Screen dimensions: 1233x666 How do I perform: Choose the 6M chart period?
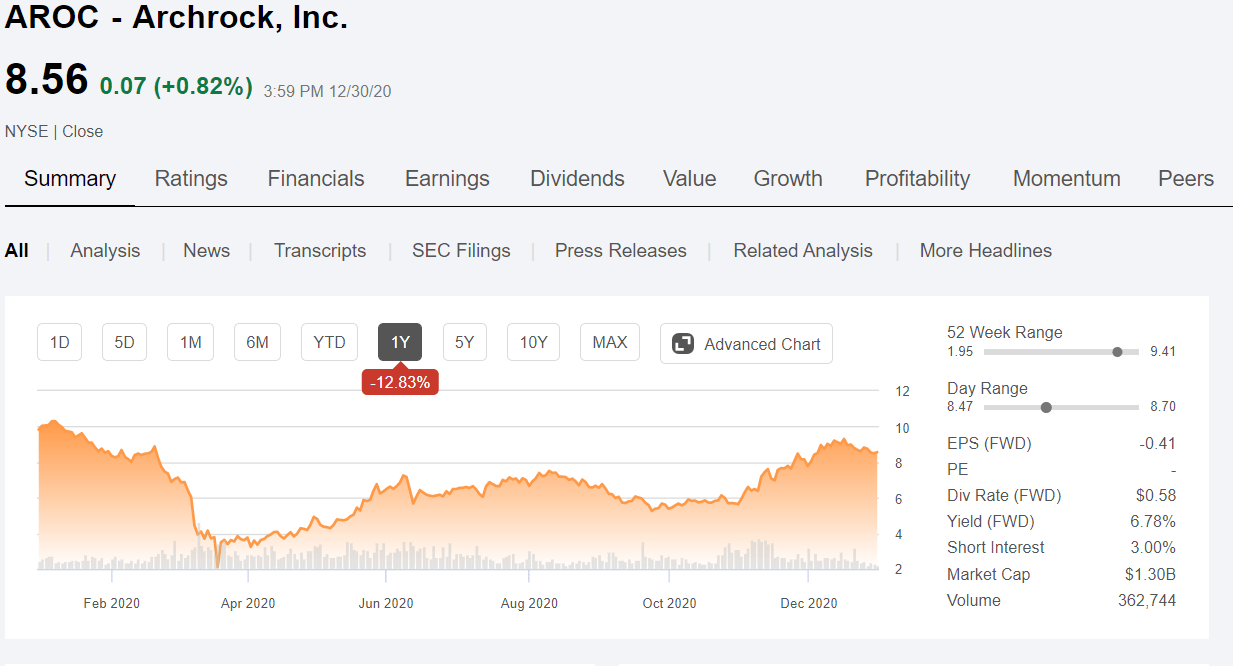[257, 343]
